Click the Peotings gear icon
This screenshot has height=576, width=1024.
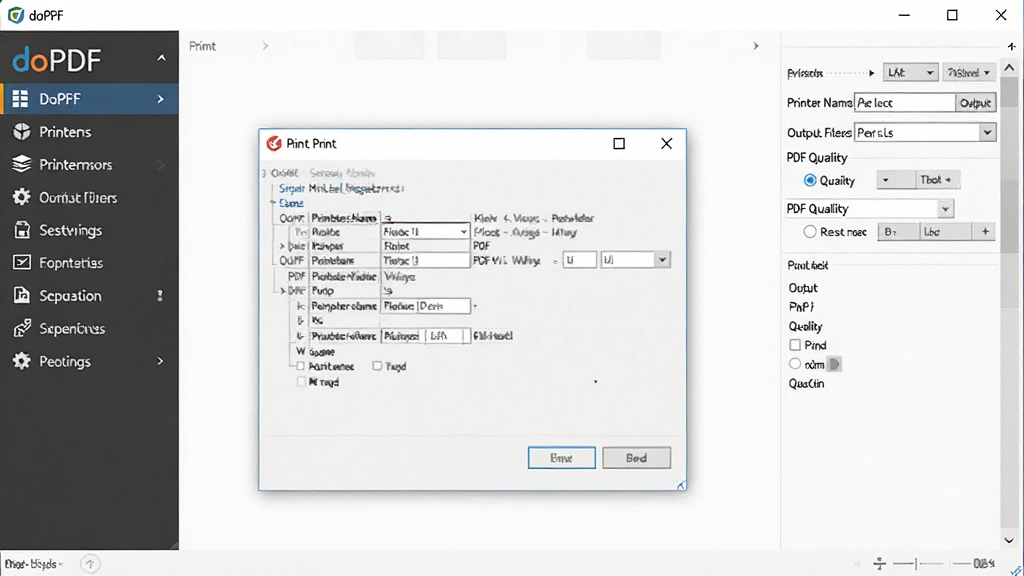click(22, 360)
